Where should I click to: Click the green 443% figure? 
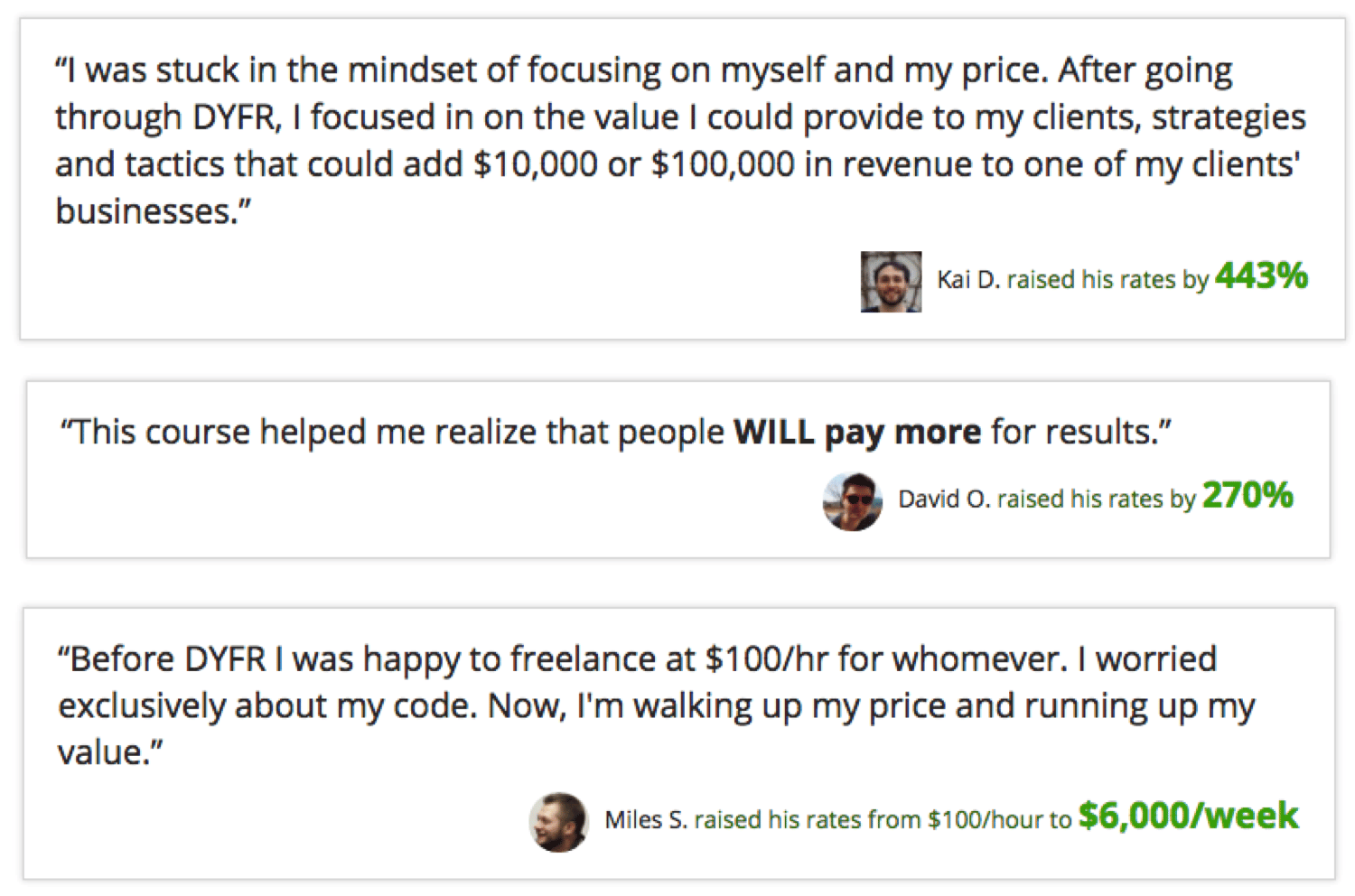tap(1261, 276)
